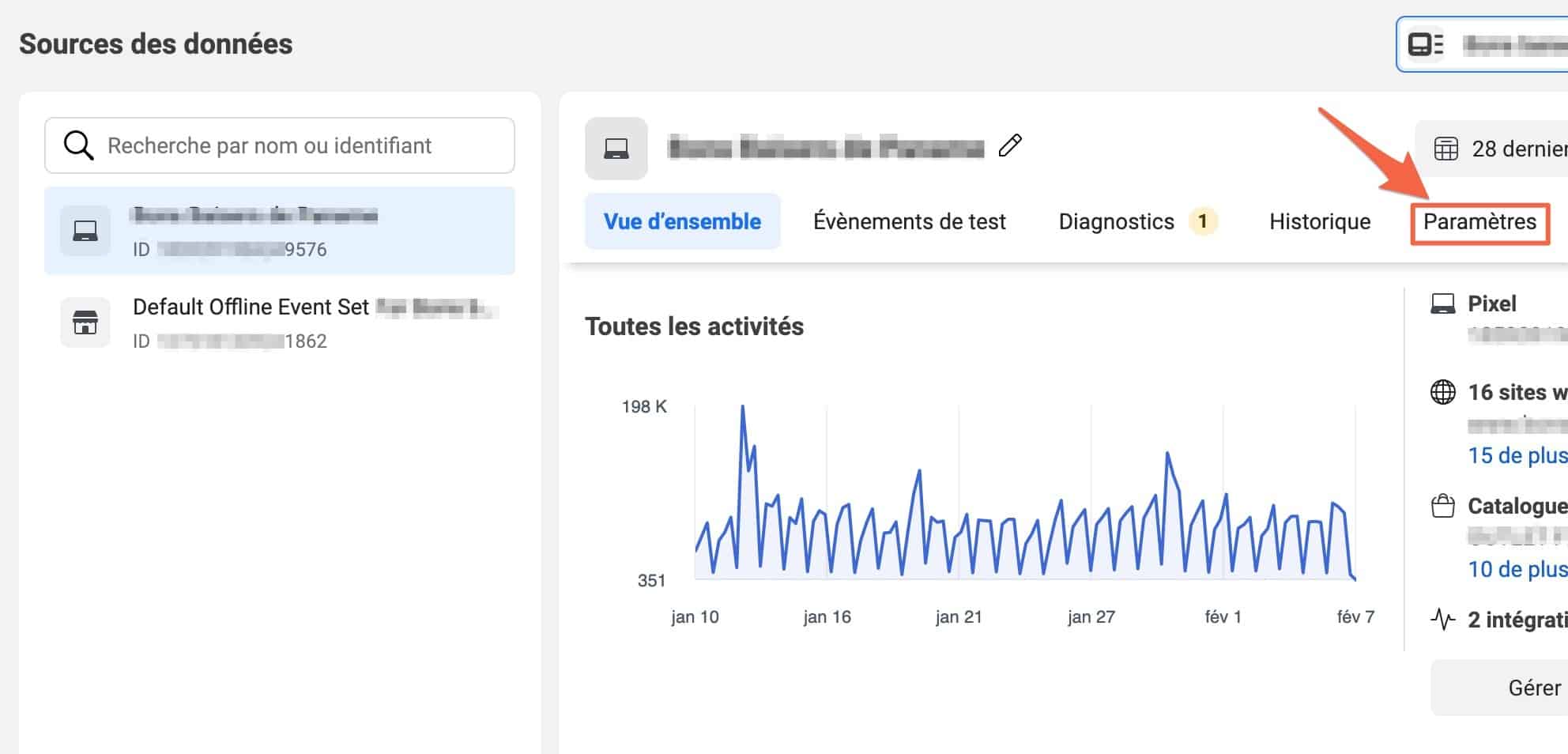
Task: Click the fév 1 date label on the chart
Action: [x=1223, y=616]
